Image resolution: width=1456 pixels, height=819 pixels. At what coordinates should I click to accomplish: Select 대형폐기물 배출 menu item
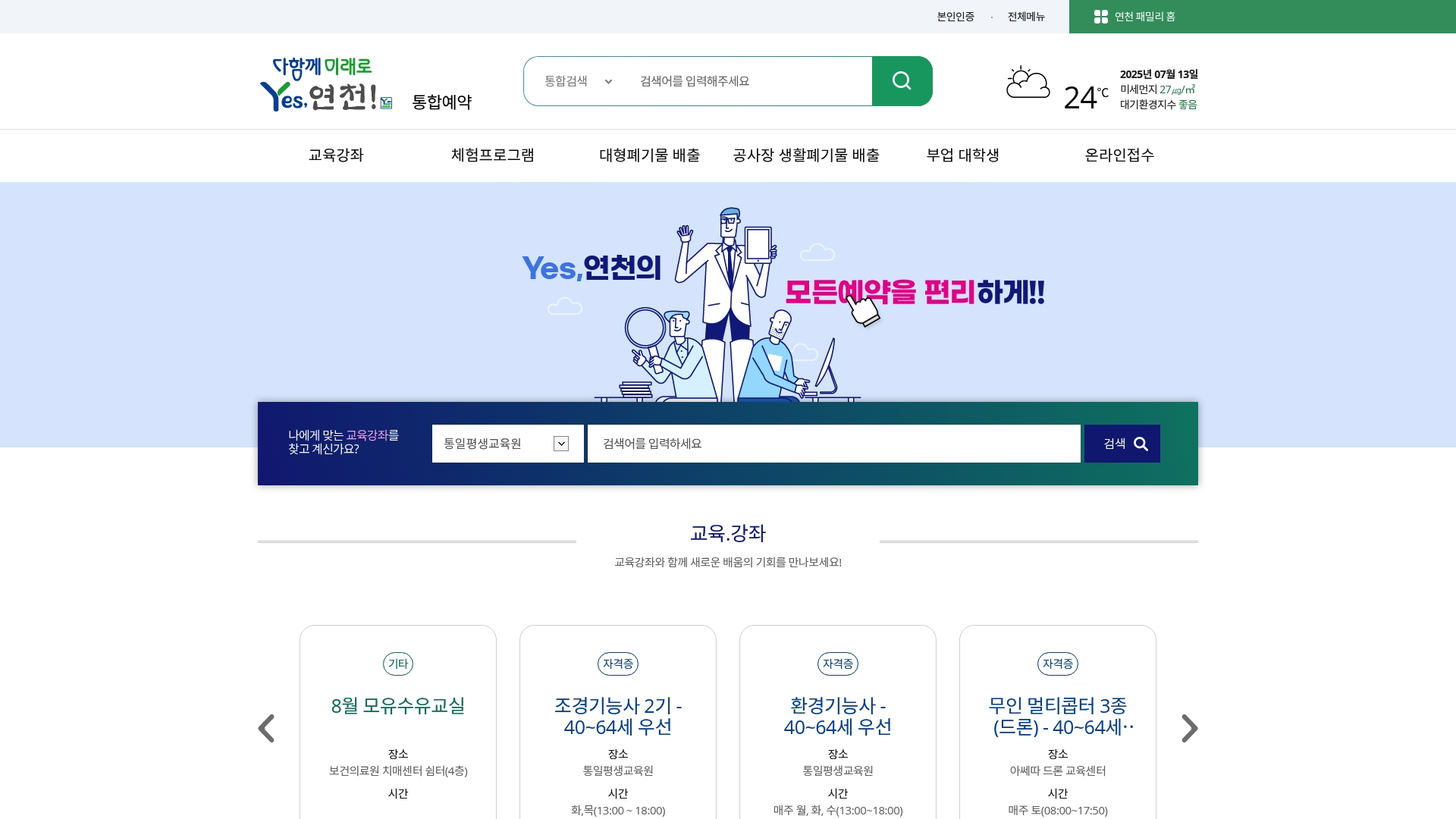pyautogui.click(x=649, y=155)
